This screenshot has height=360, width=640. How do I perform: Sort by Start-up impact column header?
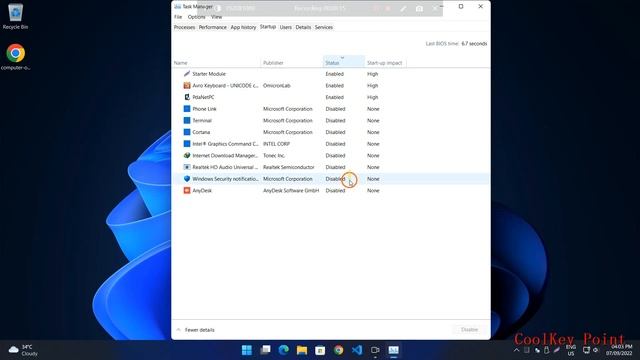[x=385, y=62]
